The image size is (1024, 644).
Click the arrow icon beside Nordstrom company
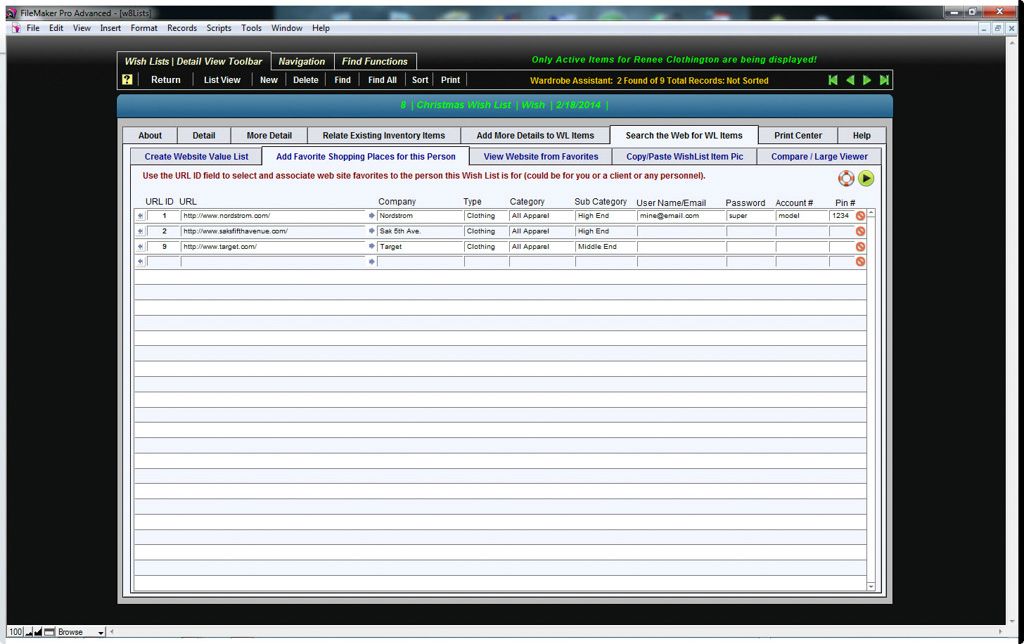click(372, 216)
